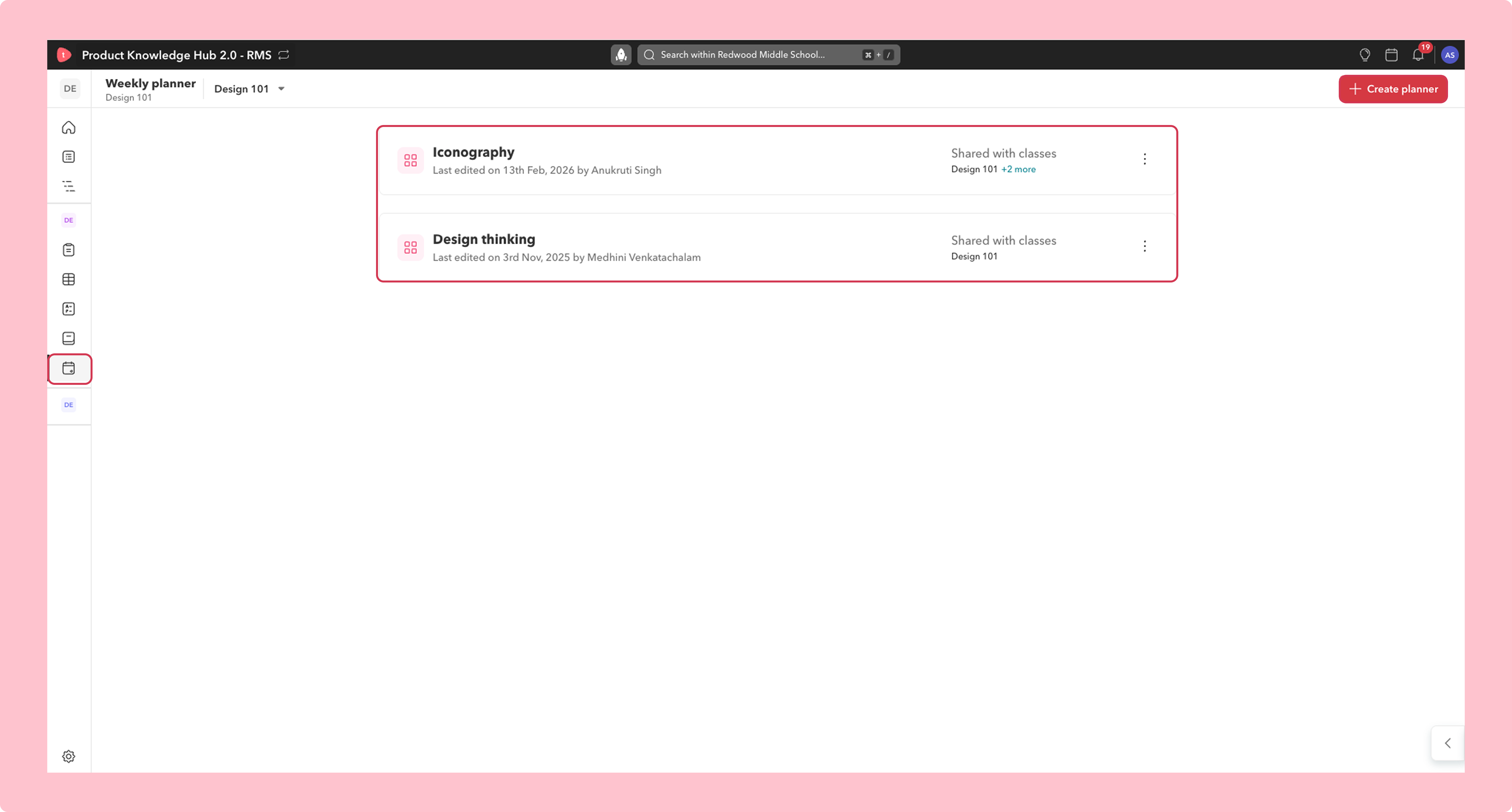Open the indented outline icon in the sidebar
Image resolution: width=1512 pixels, height=812 pixels.
pyautogui.click(x=69, y=186)
